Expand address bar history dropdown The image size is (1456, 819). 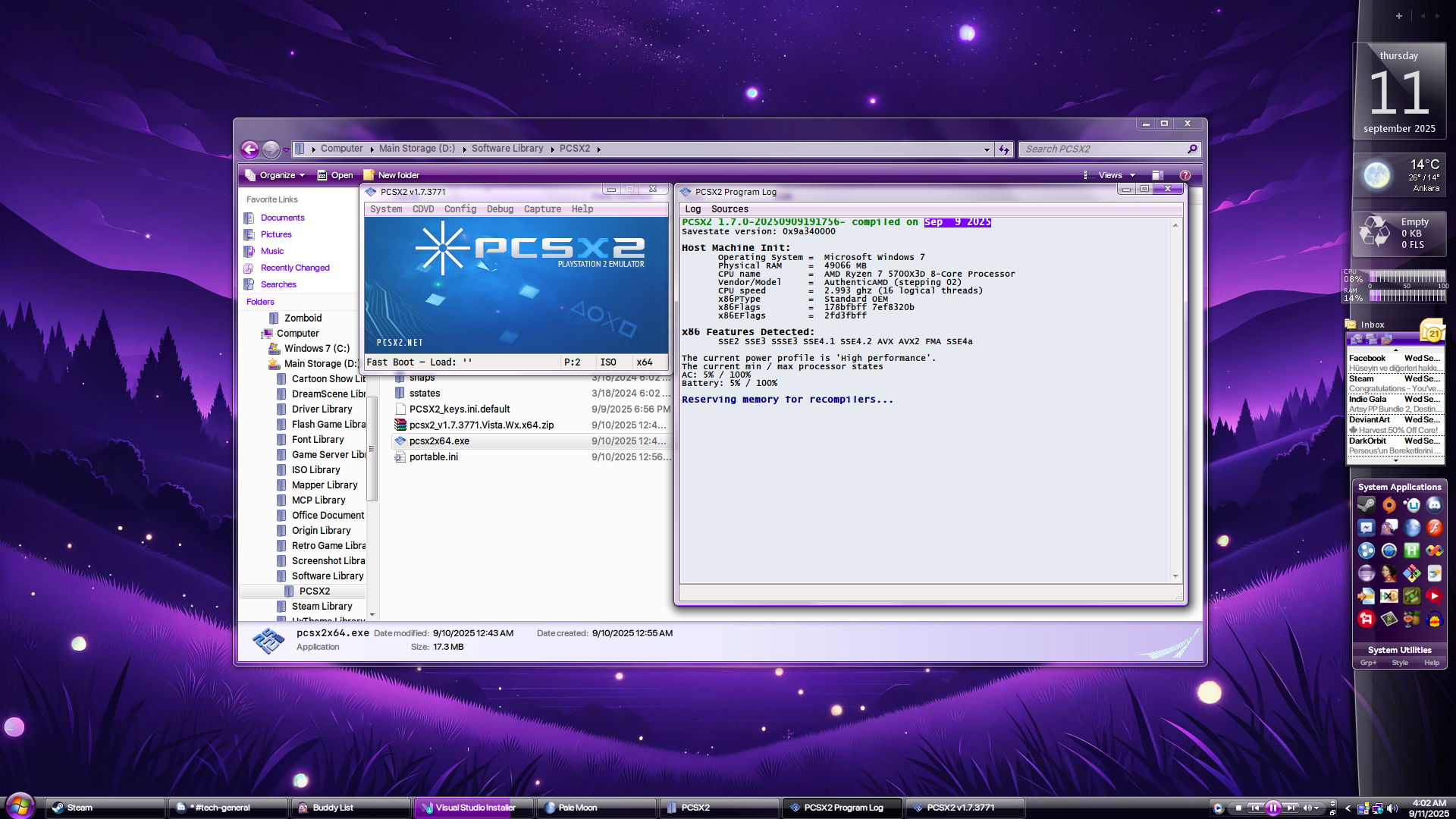click(987, 149)
